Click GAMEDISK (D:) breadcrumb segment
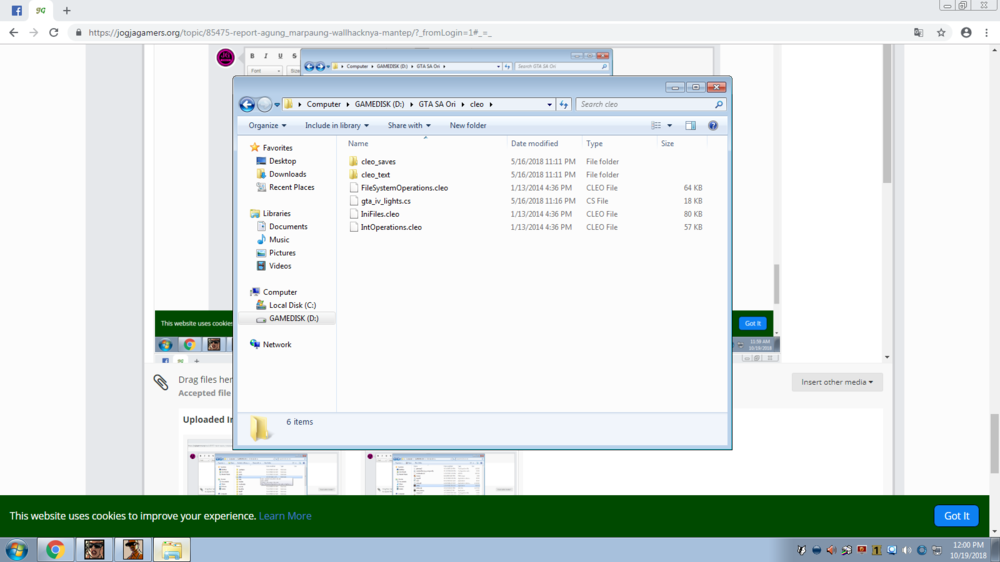The width and height of the screenshot is (1000, 562). tap(379, 104)
